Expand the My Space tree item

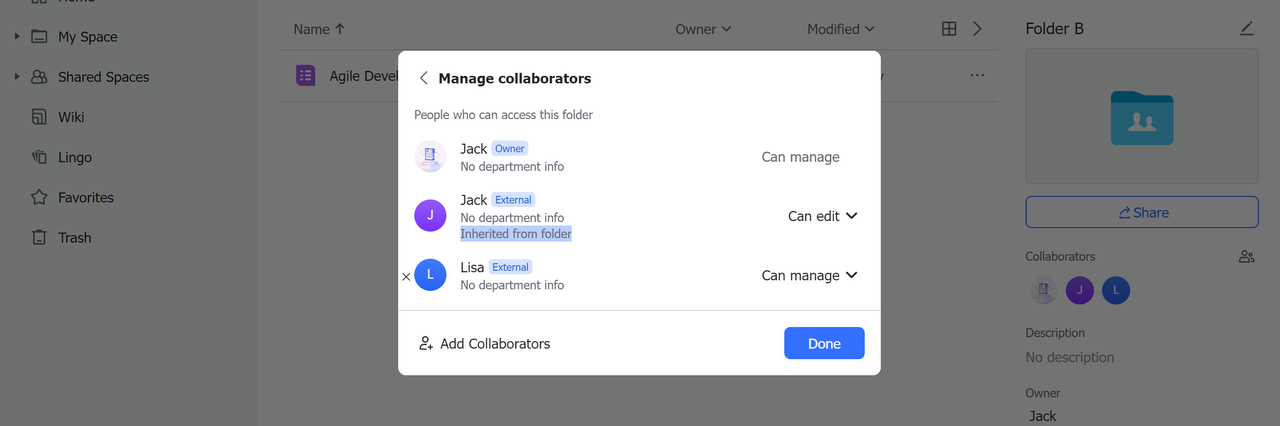[16, 37]
